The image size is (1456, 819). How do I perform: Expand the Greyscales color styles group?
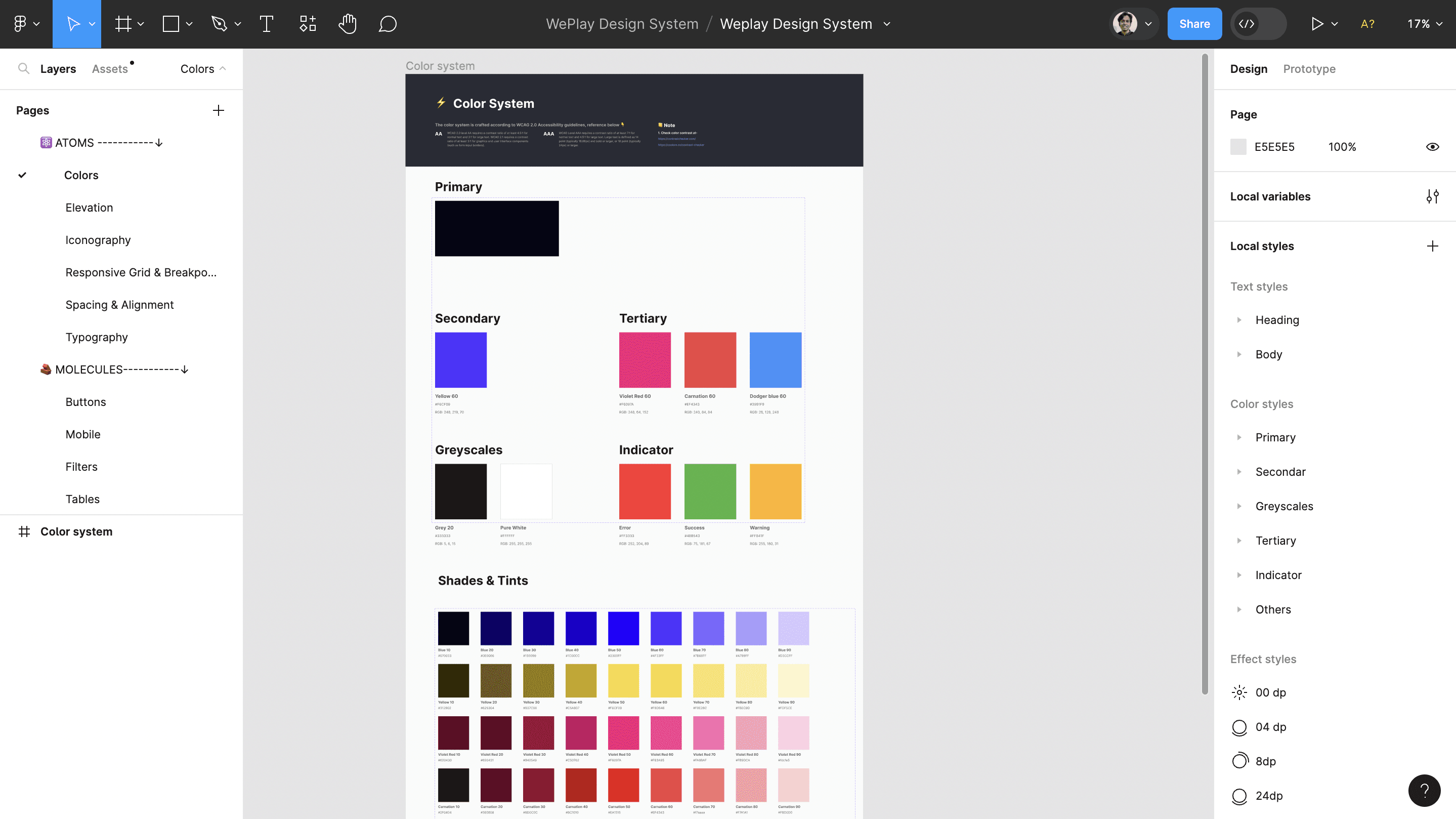click(x=1239, y=506)
